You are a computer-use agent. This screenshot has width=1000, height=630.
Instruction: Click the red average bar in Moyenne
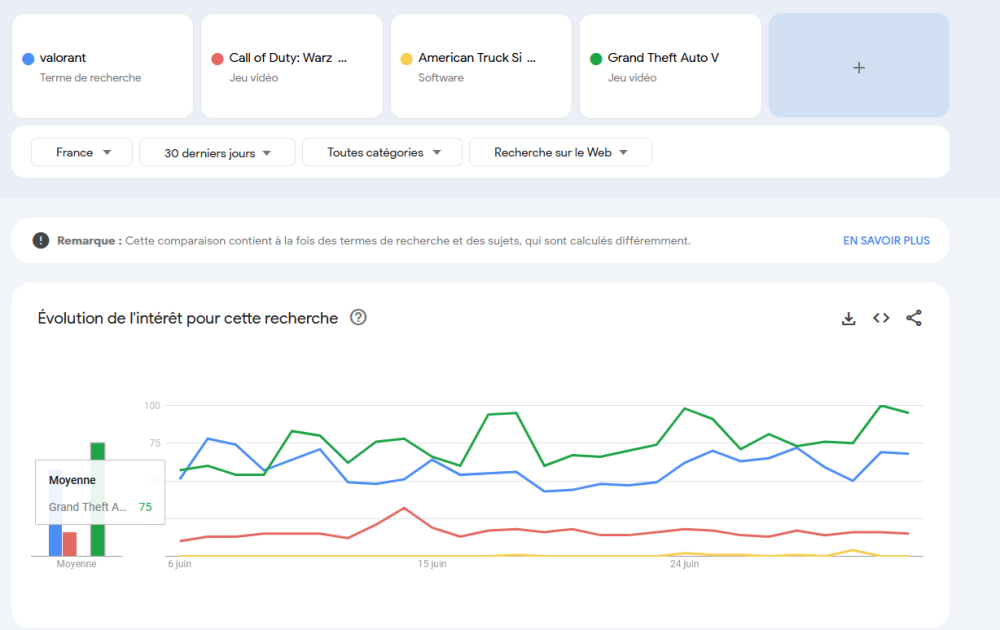(x=70, y=543)
